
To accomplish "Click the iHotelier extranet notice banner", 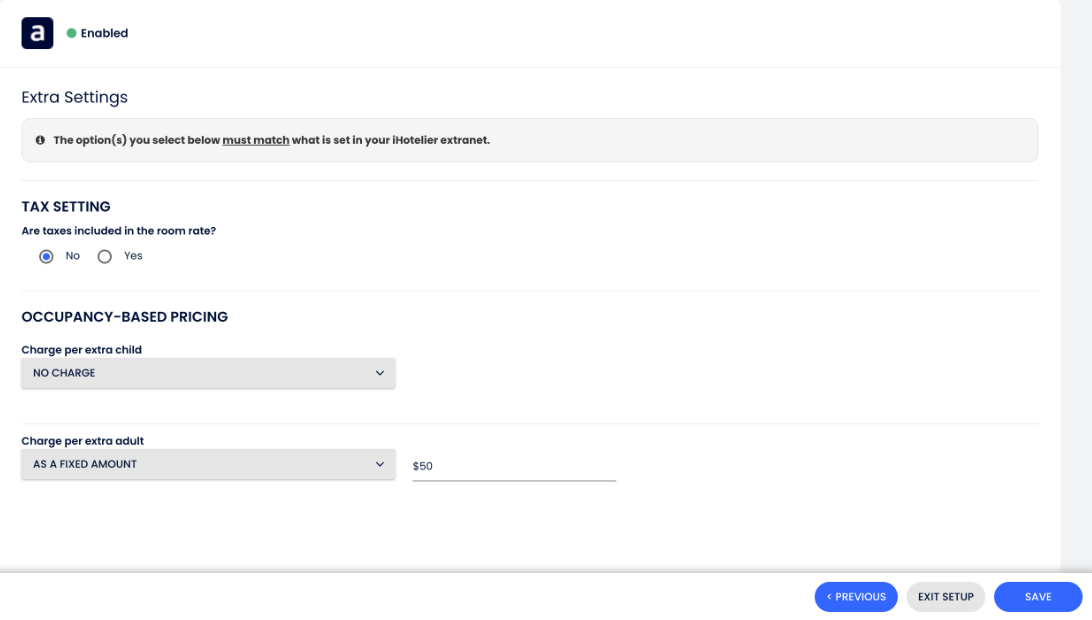I will coord(529,140).
